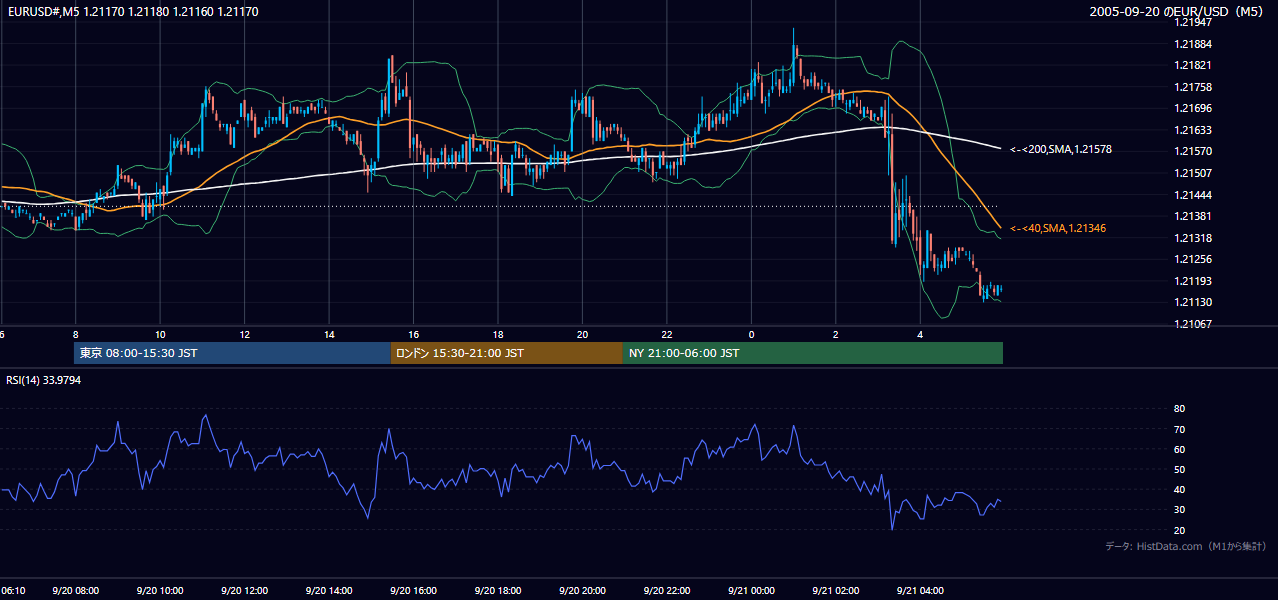Click RSI scale value 50
The width and height of the screenshot is (1278, 600).
click(x=1179, y=469)
